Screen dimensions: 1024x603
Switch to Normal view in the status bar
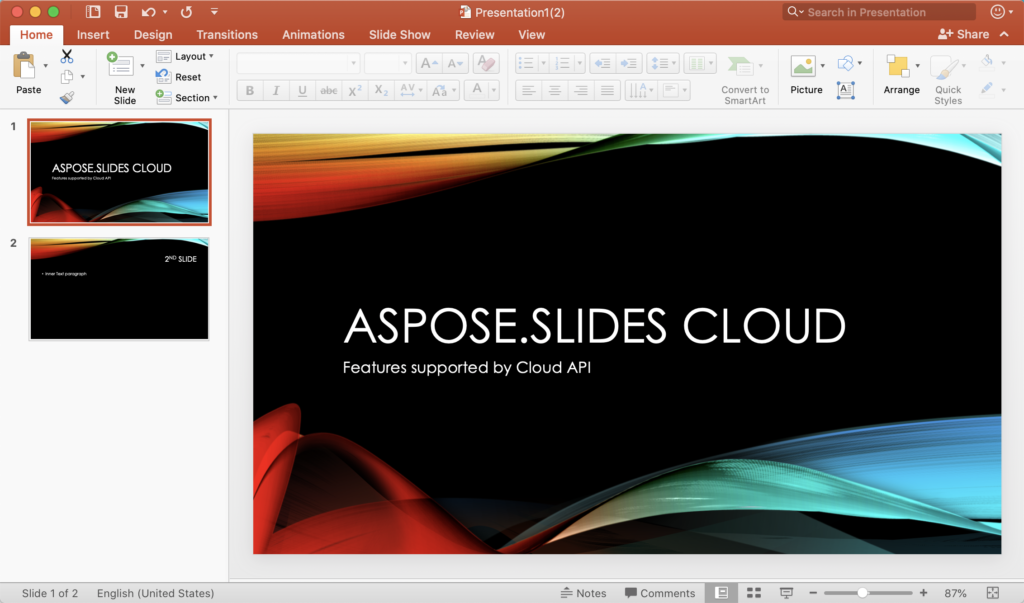pyautogui.click(x=721, y=593)
